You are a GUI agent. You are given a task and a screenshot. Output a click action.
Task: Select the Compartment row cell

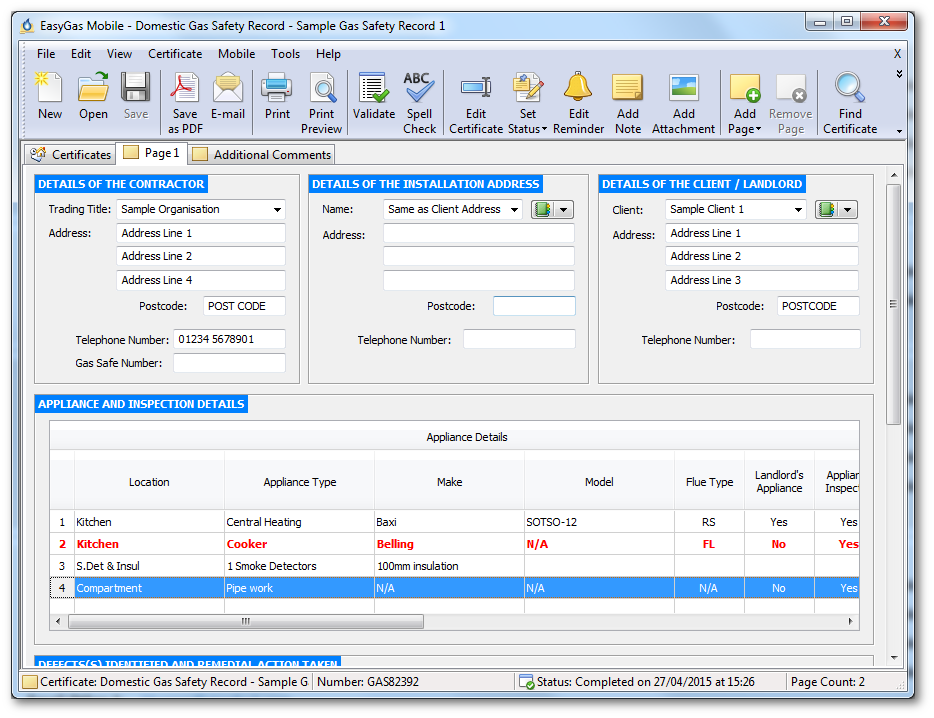point(149,588)
